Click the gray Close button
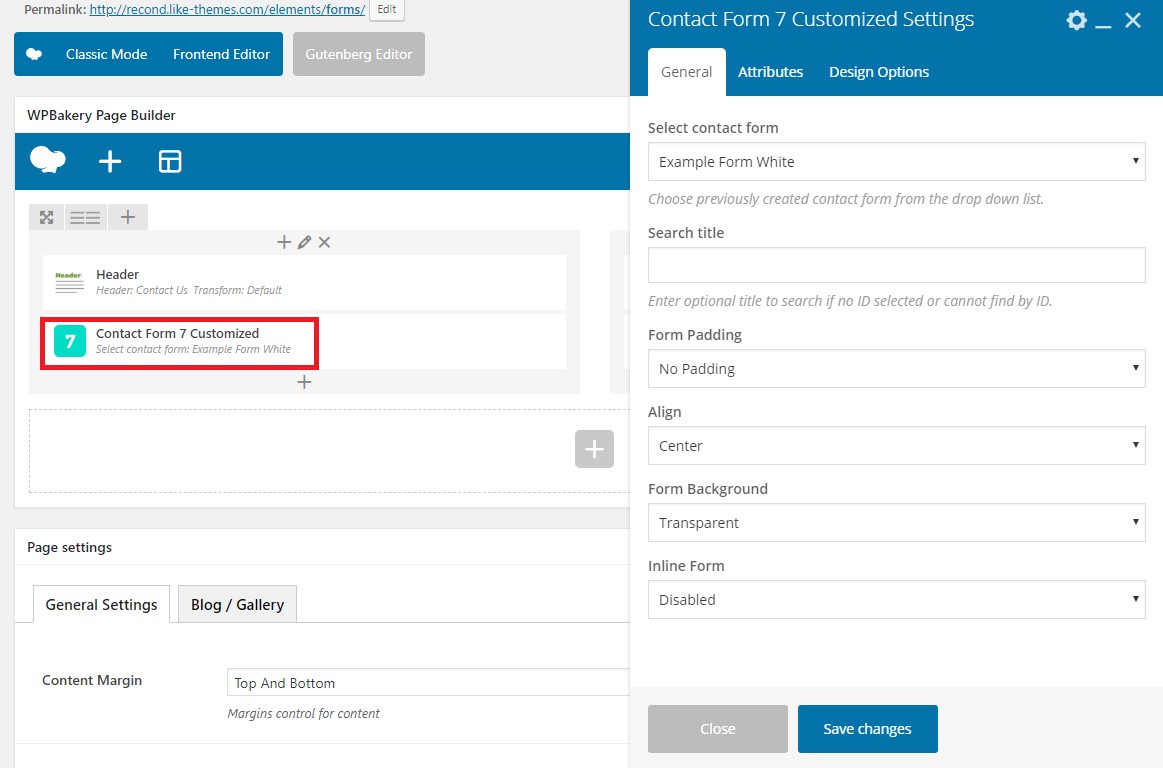The image size is (1163, 768). pos(718,729)
